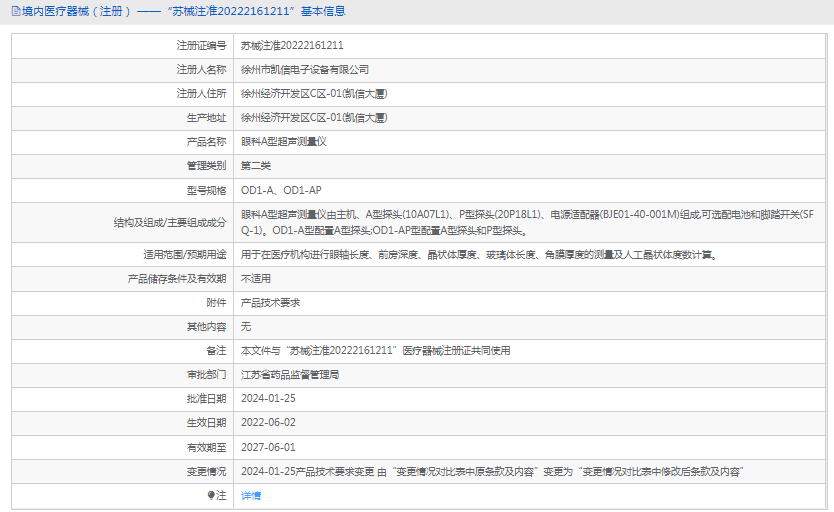834x512 pixels.
Task: Click the structure description mentioning A型探头(10A07L1)
Action: [x=527, y=222]
